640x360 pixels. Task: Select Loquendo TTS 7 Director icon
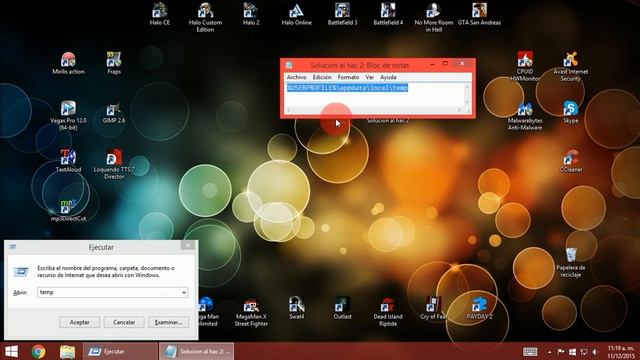coord(114,164)
